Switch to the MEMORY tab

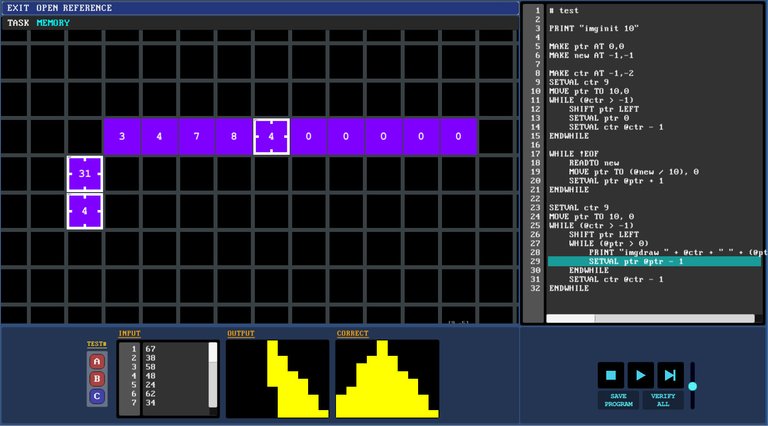(53, 22)
